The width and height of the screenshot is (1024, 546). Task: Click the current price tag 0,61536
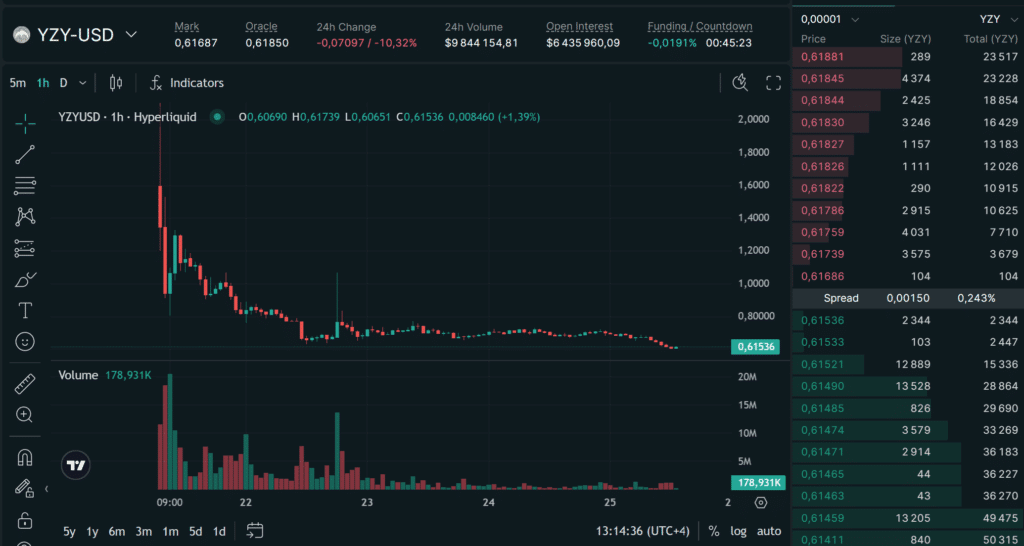click(756, 347)
